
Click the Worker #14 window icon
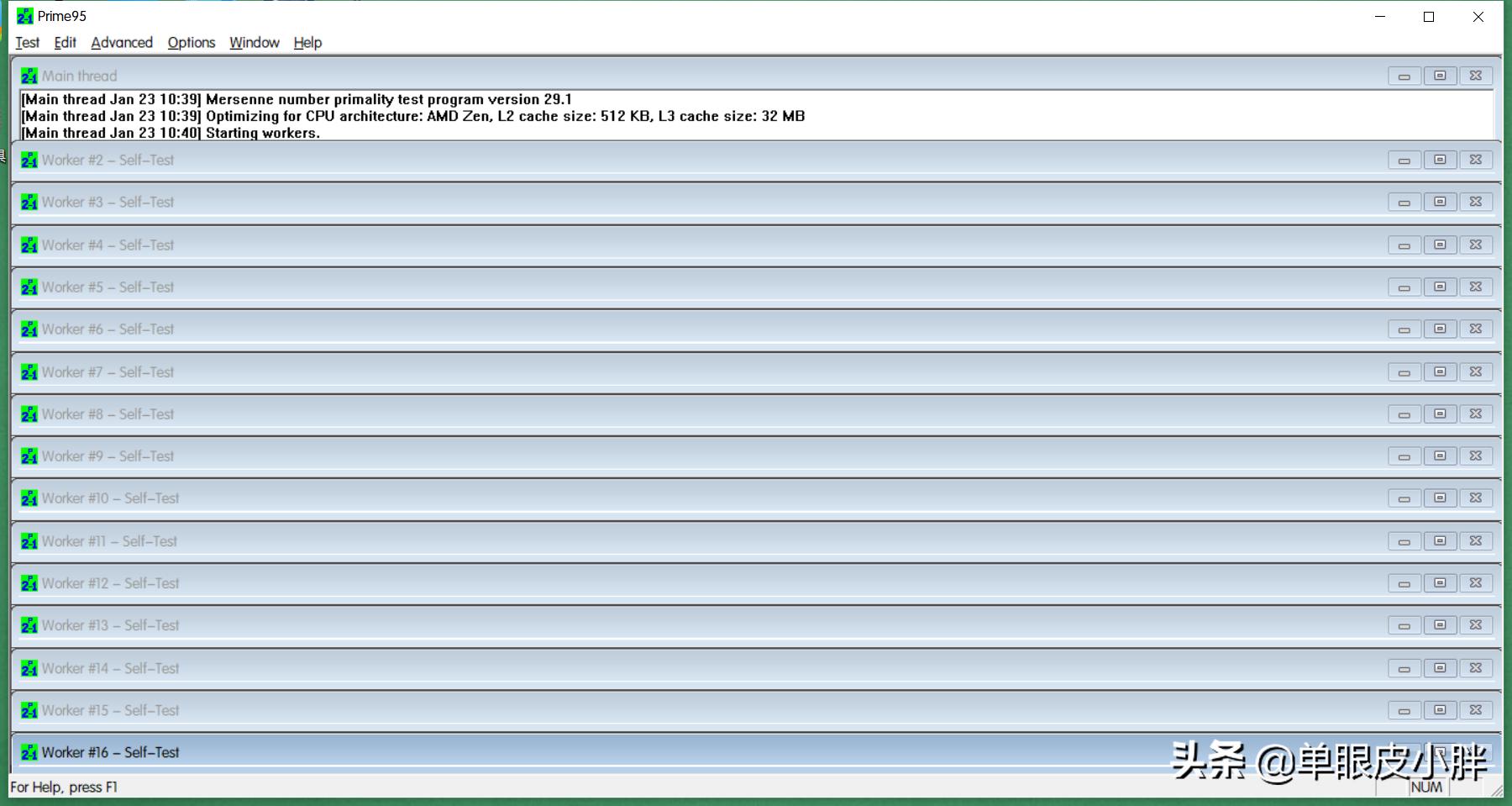click(x=29, y=667)
